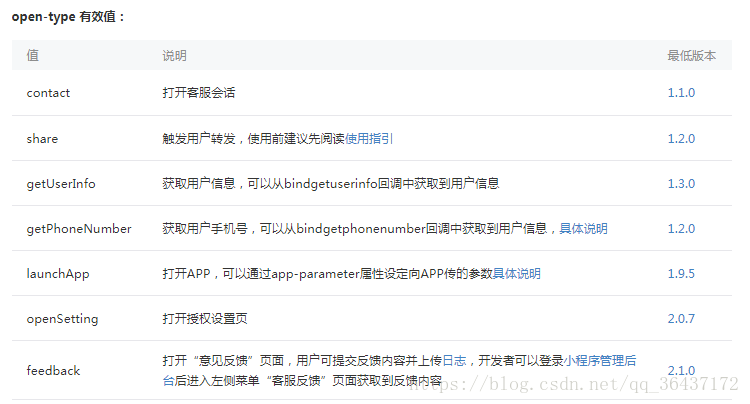750x404 pixels.
Task: Click version 1.3.0 link for getUserInfo
Action: (x=681, y=184)
